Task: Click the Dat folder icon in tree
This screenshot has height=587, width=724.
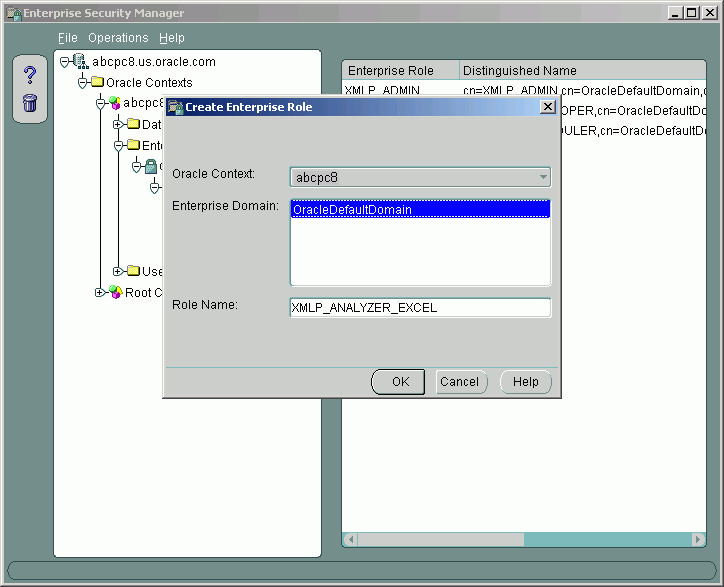Action: pos(133,124)
